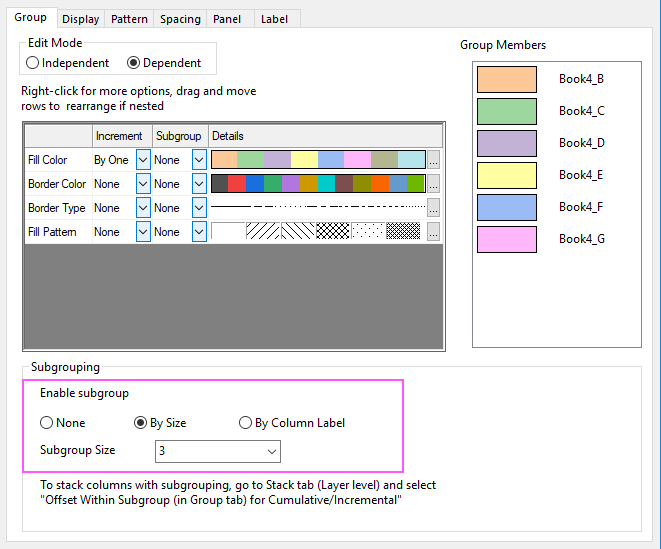Click the Fill Color palette details strip
The width and height of the screenshot is (661, 549).
(x=318, y=160)
